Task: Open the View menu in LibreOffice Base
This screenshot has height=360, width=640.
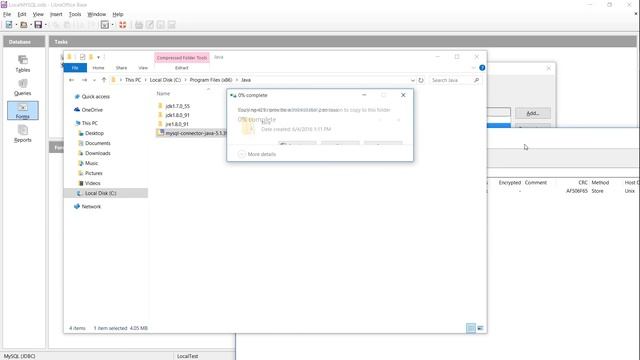Action: coord(38,14)
